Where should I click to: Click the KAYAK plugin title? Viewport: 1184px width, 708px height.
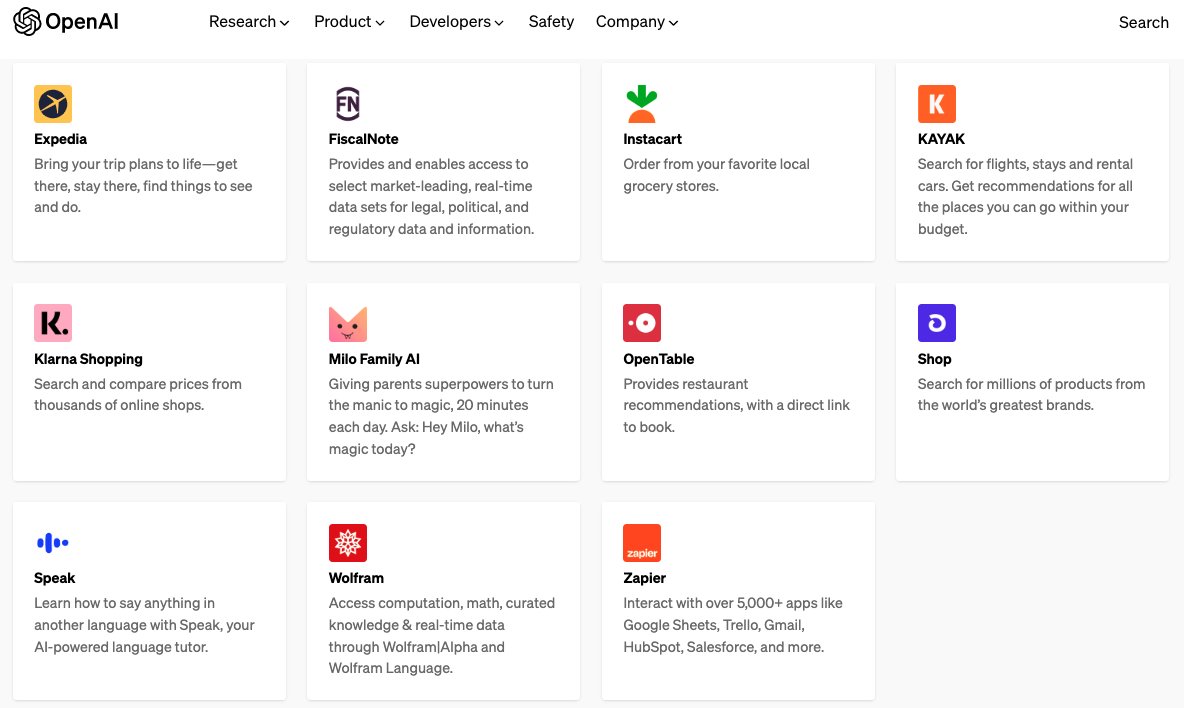pyautogui.click(x=941, y=139)
